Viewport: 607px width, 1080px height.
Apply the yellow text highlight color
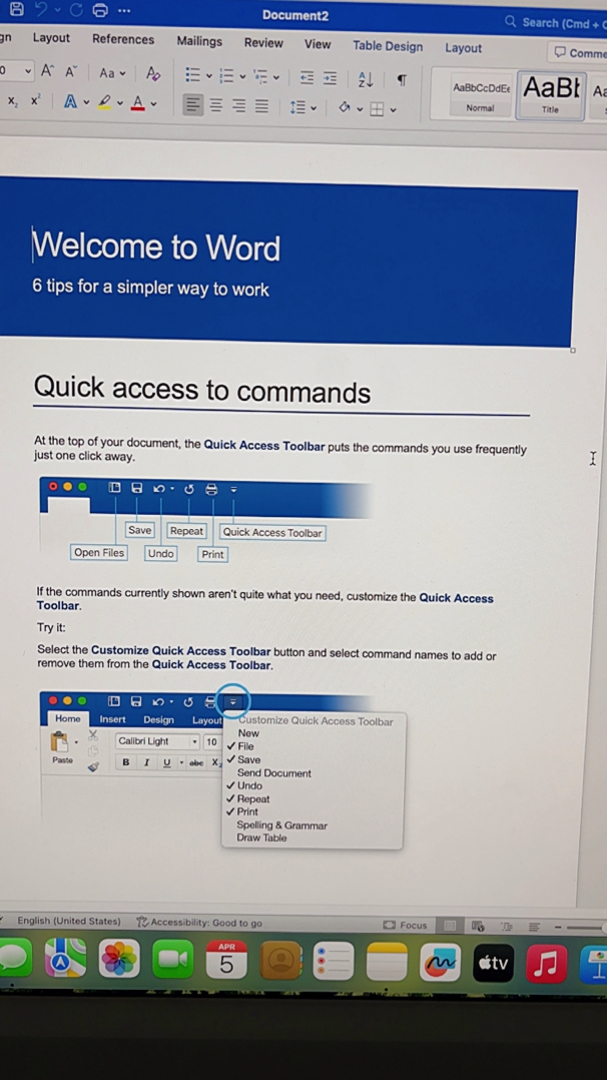point(104,103)
